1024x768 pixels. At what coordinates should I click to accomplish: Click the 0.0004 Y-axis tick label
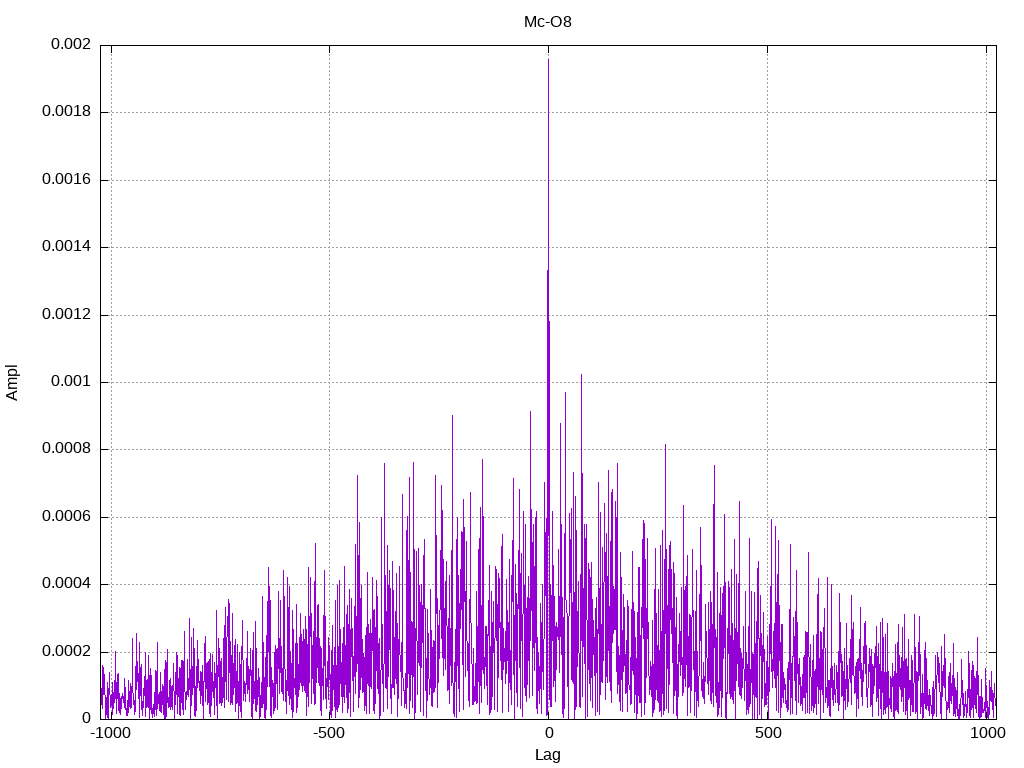66,584
